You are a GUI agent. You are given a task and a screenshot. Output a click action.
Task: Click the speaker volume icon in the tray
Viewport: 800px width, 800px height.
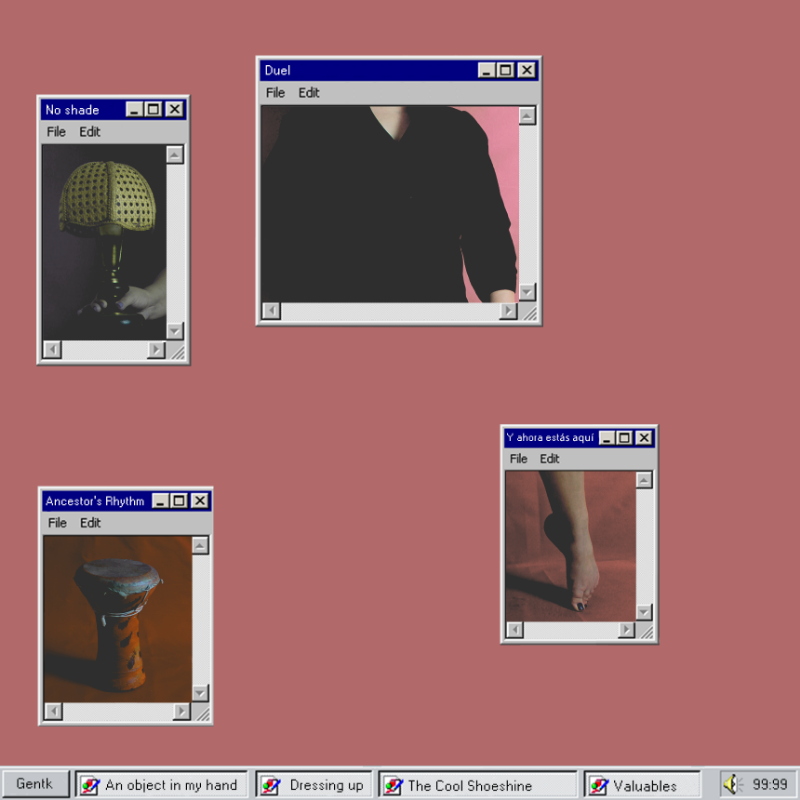pos(733,784)
